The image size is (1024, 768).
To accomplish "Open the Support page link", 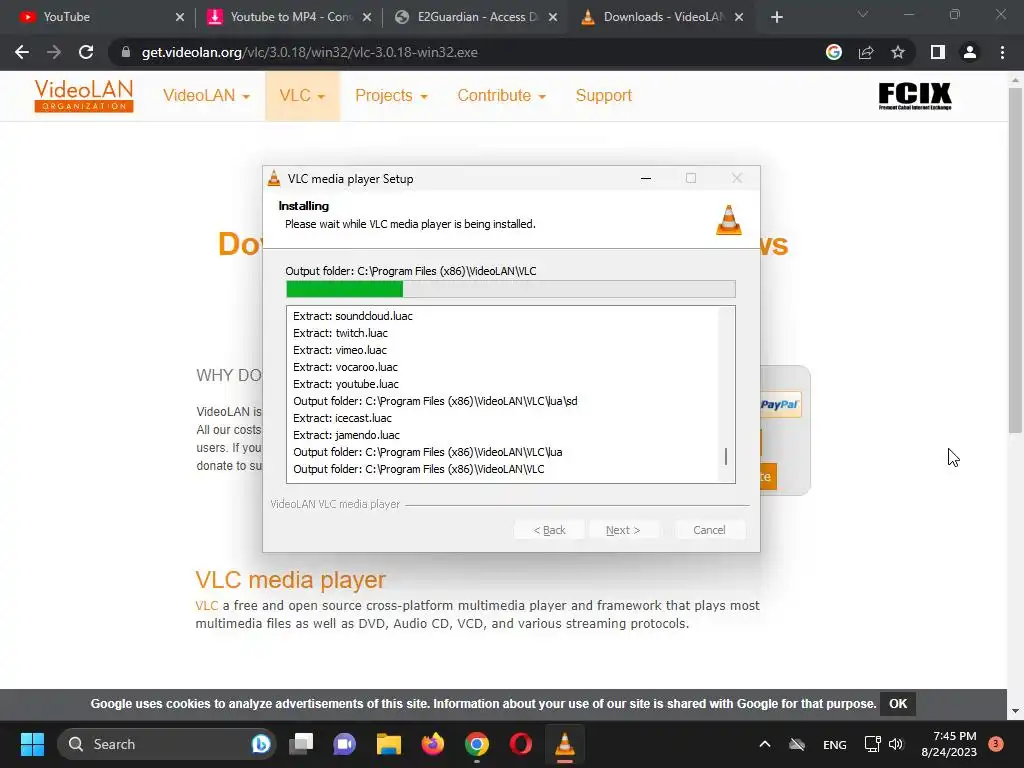I will point(603,95).
